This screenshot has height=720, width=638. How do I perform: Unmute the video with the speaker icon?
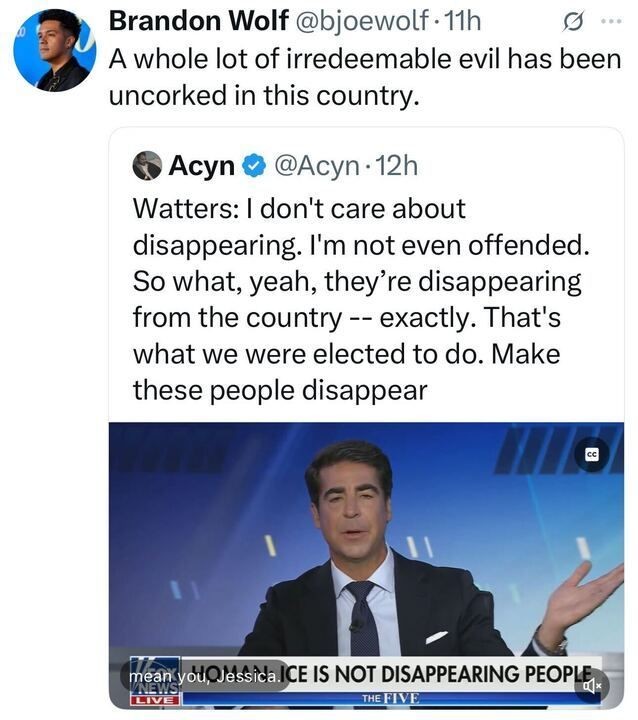592,685
